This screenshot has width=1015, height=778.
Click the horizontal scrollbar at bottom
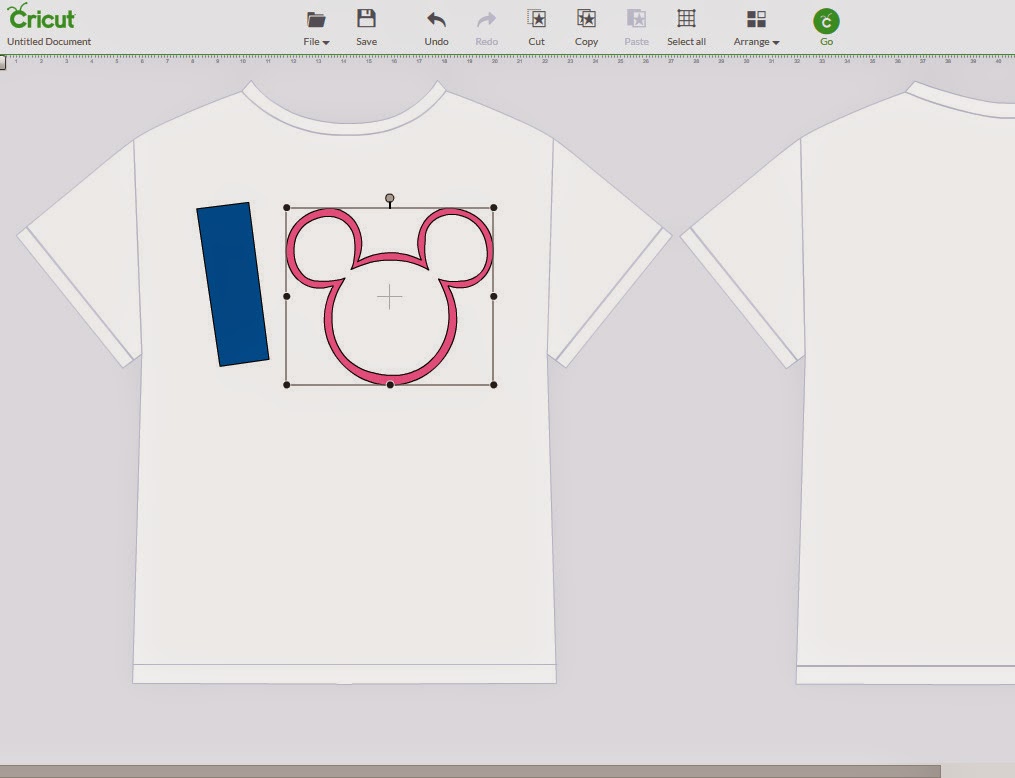(x=470, y=772)
